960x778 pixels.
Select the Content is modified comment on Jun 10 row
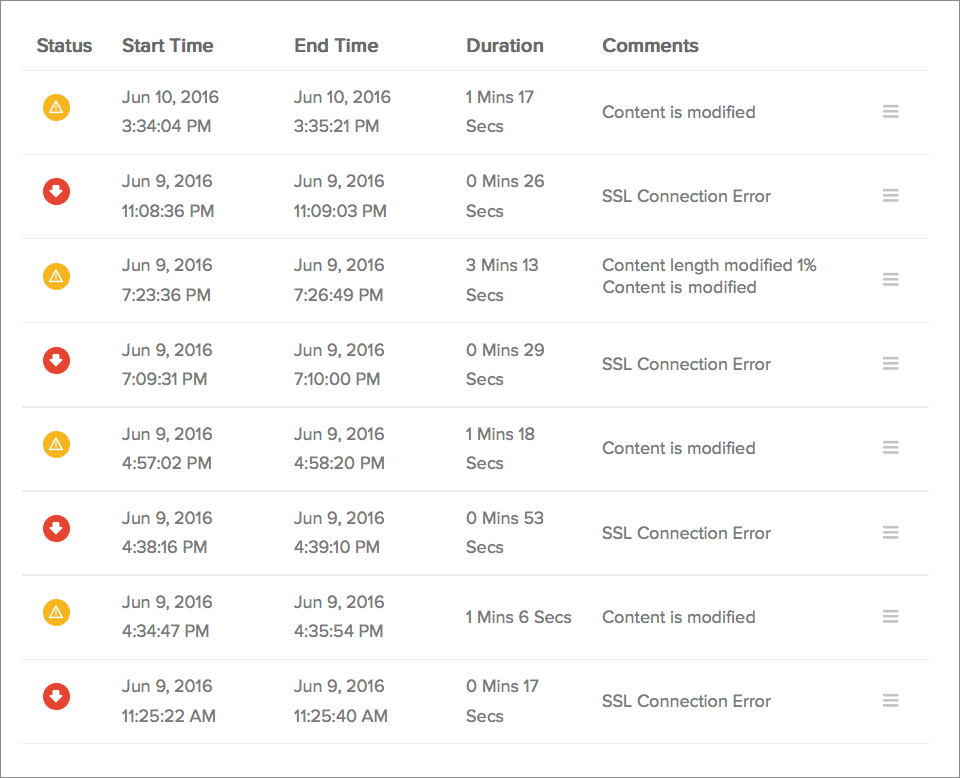[x=678, y=112]
